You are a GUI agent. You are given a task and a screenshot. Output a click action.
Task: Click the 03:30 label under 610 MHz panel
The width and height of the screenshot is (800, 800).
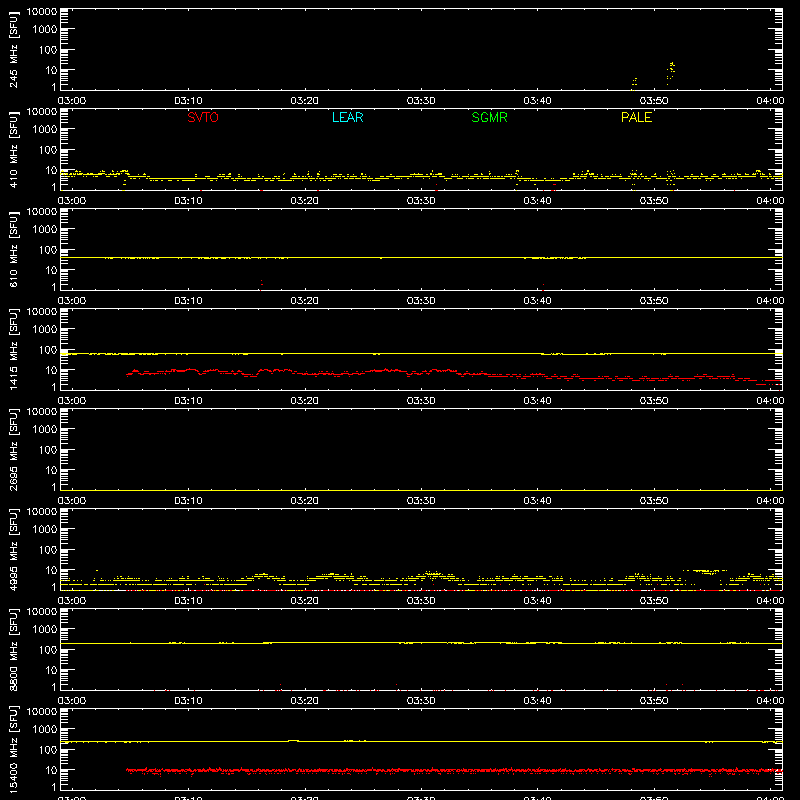point(421,301)
